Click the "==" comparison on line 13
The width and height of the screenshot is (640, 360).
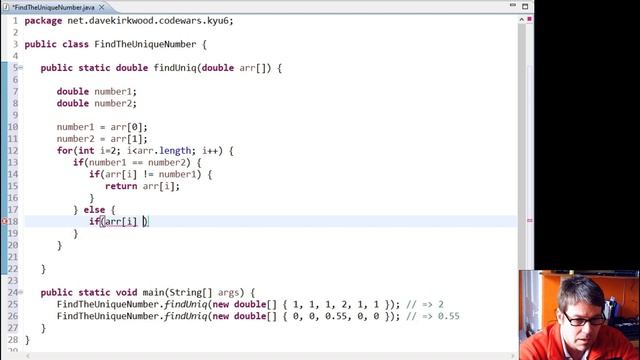click(x=137, y=162)
